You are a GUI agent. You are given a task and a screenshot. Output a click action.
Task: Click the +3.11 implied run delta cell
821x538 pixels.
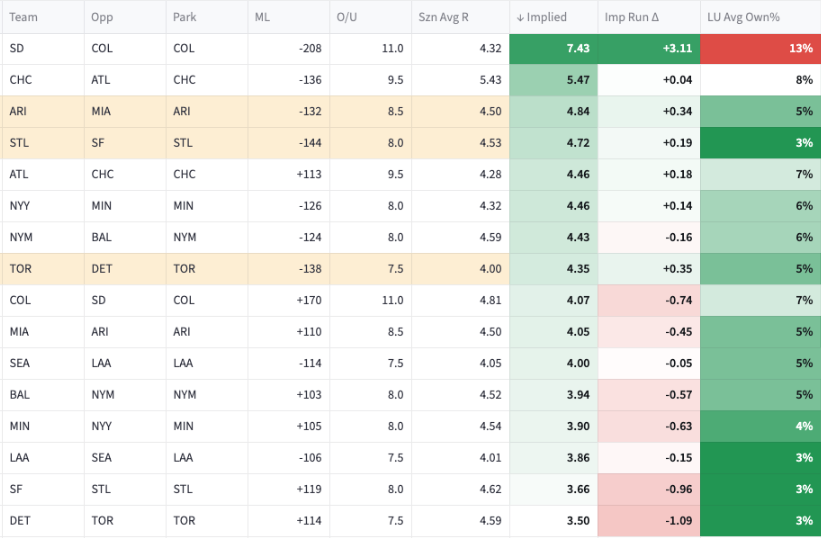point(649,49)
